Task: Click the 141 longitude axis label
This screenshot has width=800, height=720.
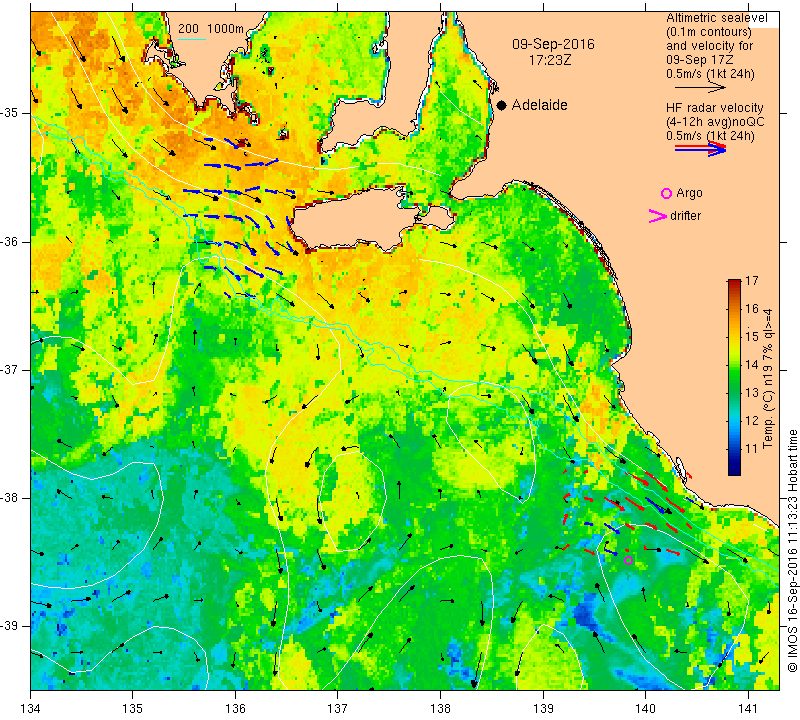Action: click(748, 709)
